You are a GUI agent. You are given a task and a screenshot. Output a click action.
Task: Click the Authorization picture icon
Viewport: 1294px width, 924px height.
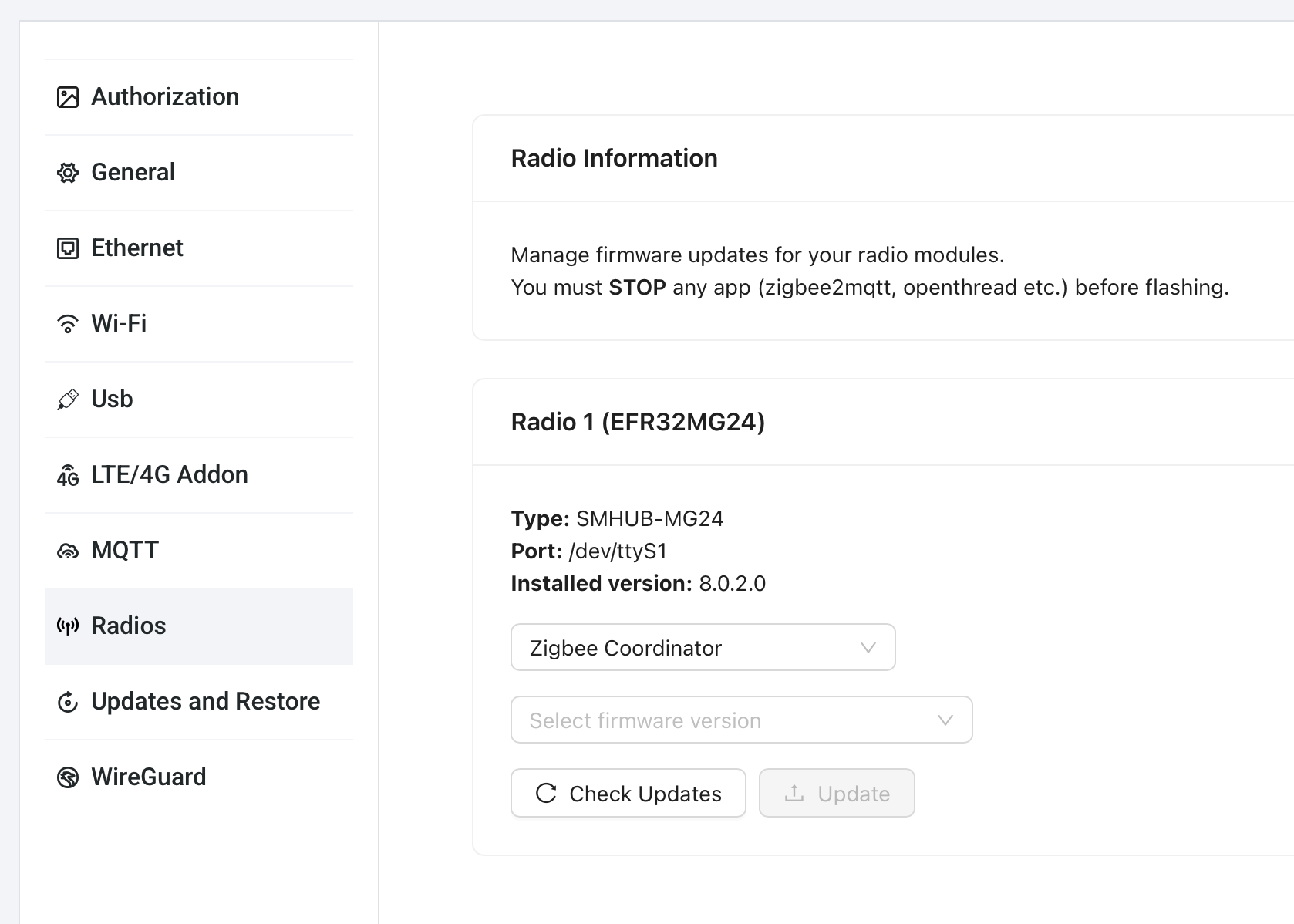(x=68, y=97)
